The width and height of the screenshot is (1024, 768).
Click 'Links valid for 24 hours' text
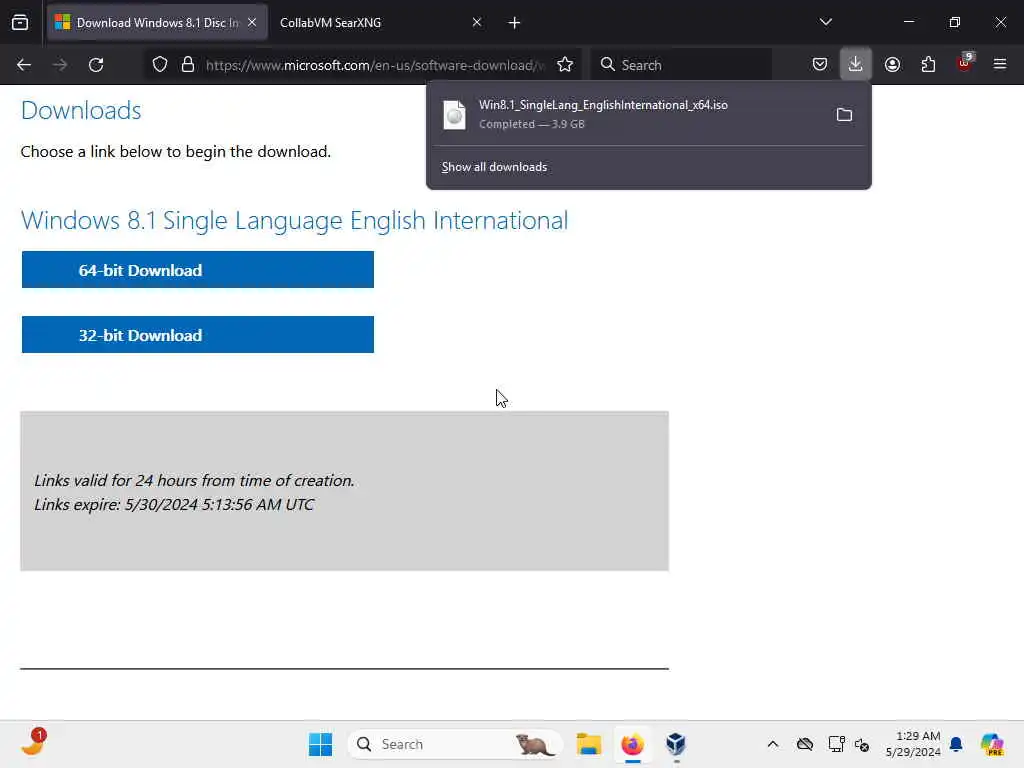pyautogui.click(x=194, y=481)
